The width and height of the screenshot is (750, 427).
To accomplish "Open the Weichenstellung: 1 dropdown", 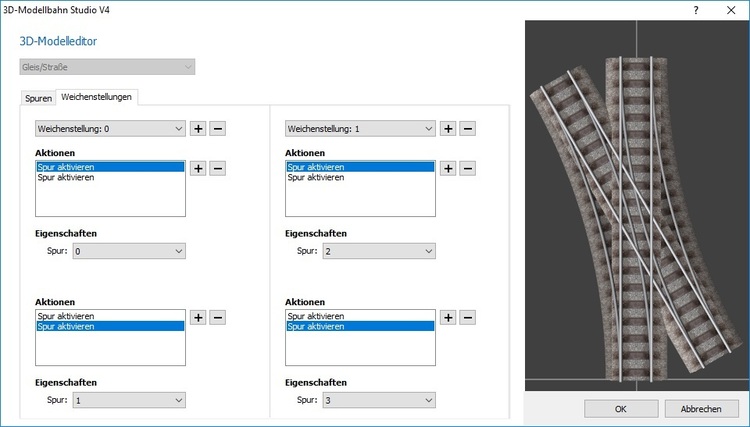I will pos(360,129).
